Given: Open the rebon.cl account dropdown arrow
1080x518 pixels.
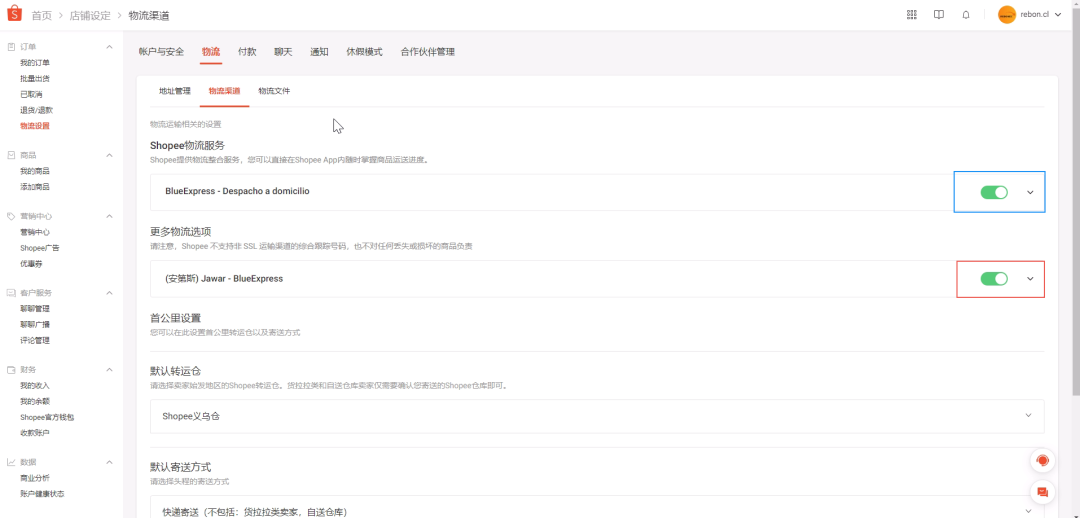Looking at the screenshot, I should [x=1058, y=14].
